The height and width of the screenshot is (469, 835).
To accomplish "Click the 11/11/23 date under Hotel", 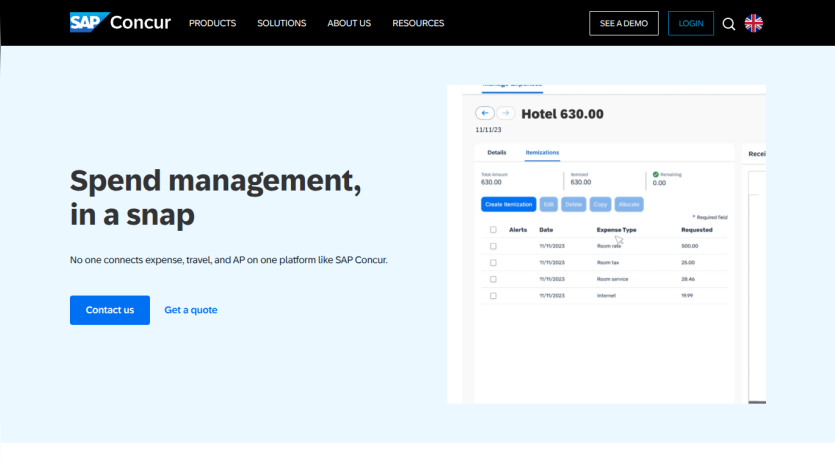I will point(488,130).
